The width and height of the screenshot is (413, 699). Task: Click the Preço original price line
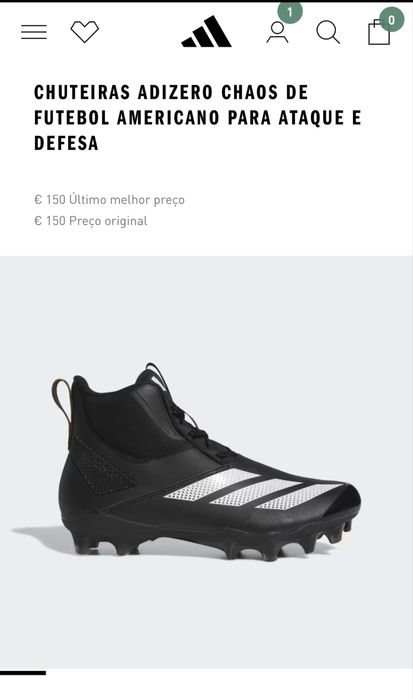[x=91, y=221]
